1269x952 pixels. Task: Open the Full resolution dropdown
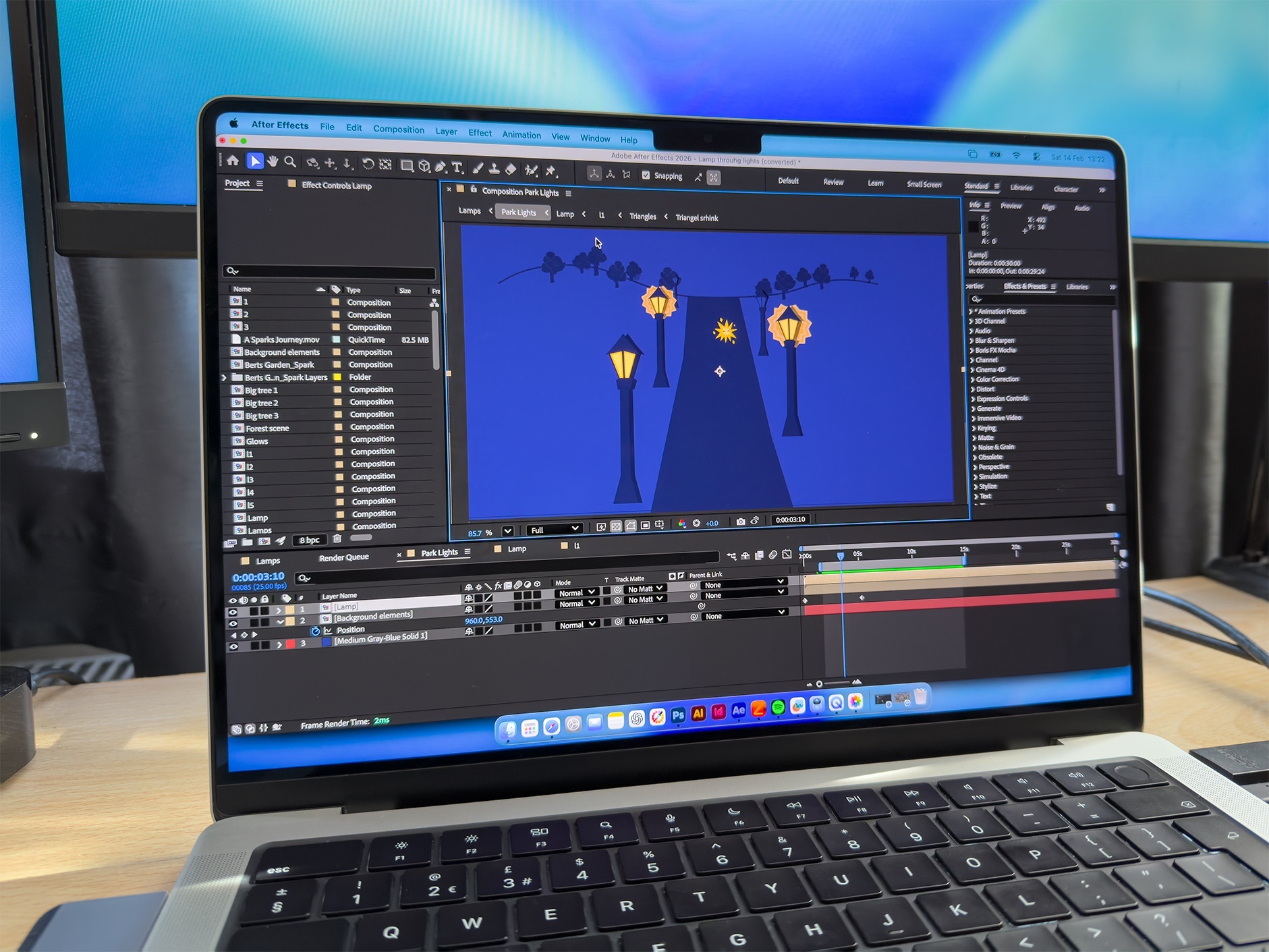pyautogui.click(x=555, y=530)
